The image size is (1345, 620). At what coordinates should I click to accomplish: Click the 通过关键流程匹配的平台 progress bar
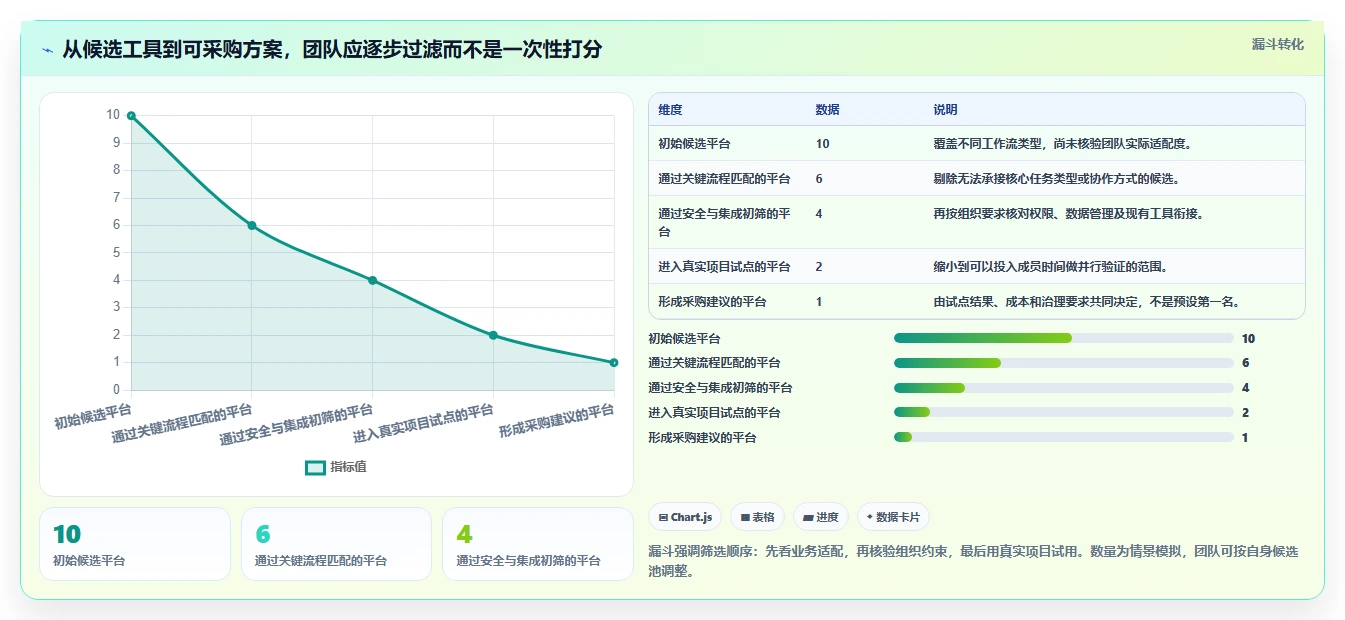click(1064, 363)
